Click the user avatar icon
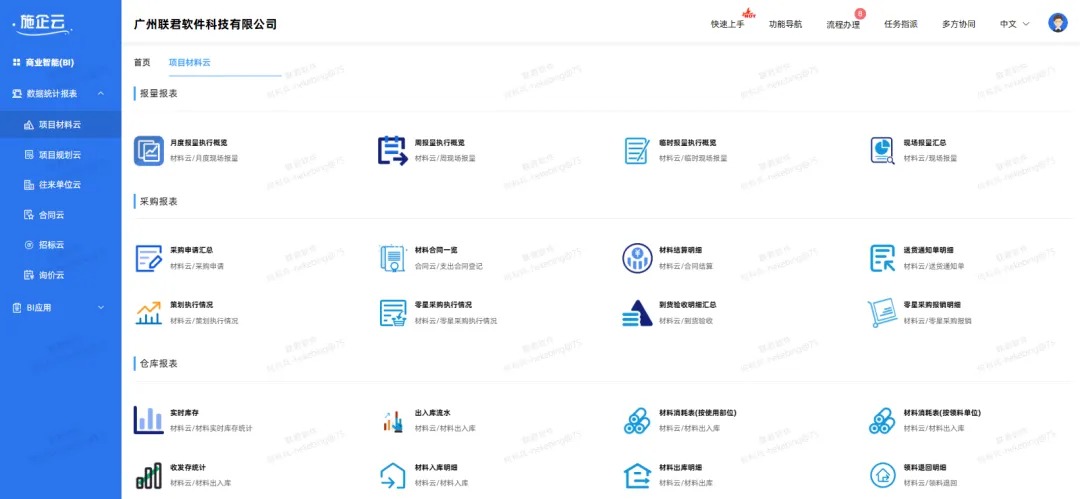Image resolution: width=1080 pixels, height=499 pixels. pyautogui.click(x=1057, y=23)
